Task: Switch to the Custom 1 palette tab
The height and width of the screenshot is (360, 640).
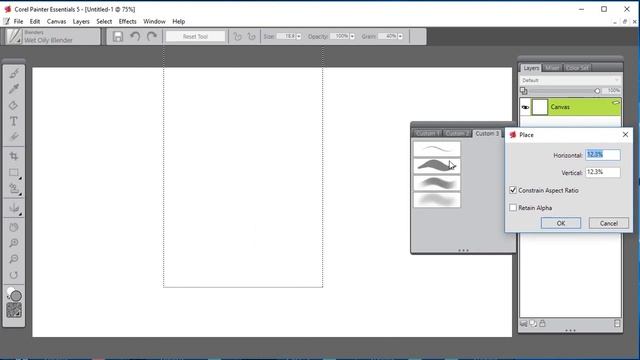Action: click(x=427, y=133)
